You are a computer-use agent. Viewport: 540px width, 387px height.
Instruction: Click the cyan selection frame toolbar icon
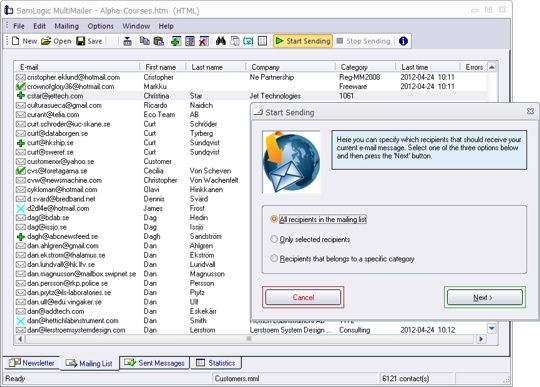tap(248, 41)
